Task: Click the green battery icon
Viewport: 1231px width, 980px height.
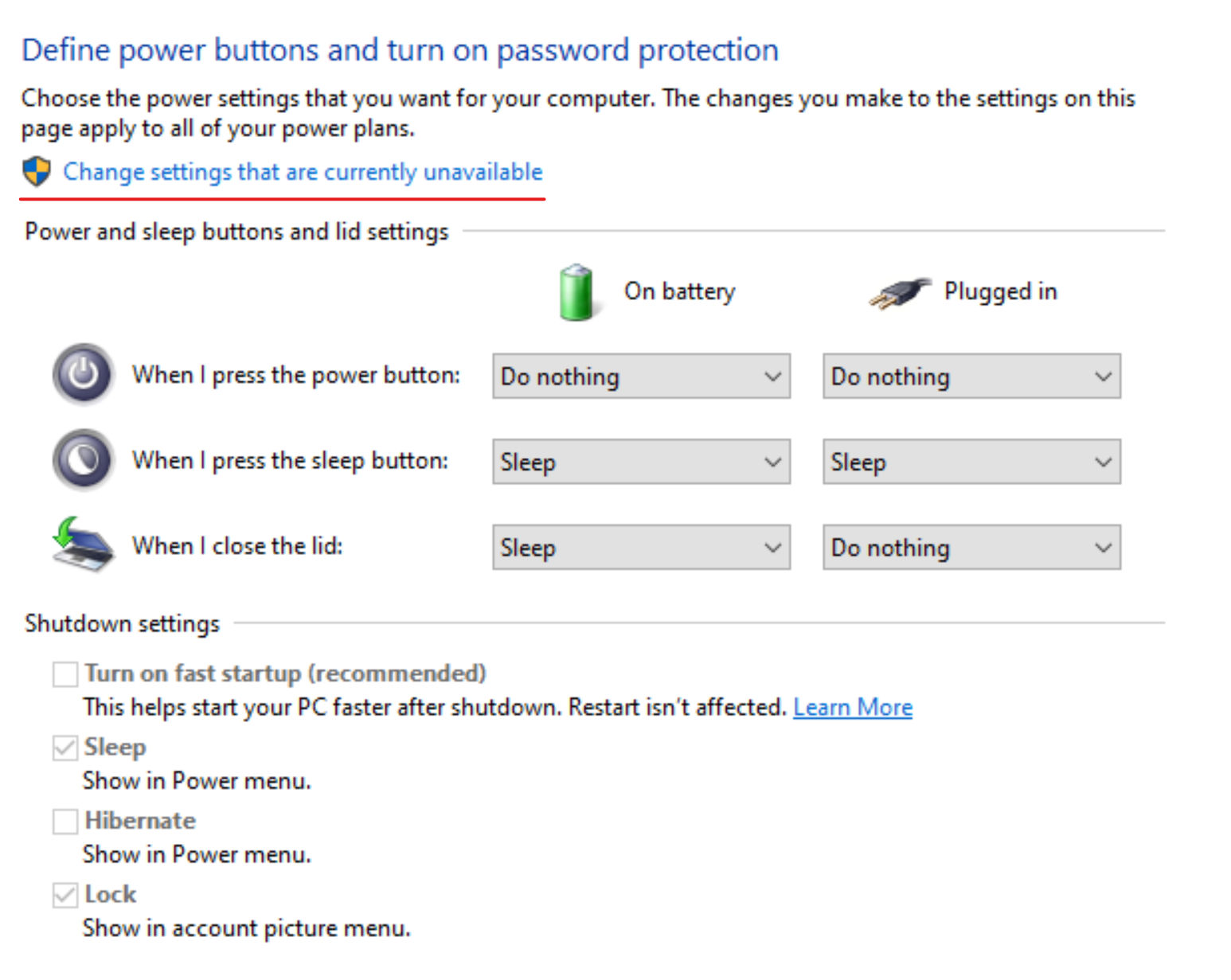Action: pos(575,292)
